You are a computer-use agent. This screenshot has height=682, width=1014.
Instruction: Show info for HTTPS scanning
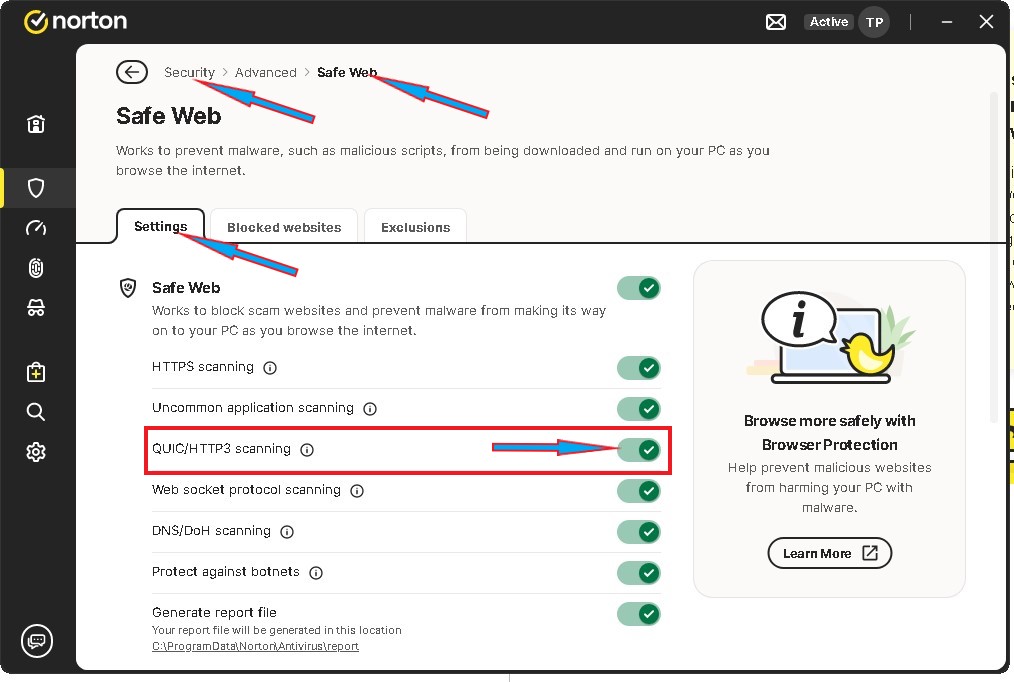pyautogui.click(x=270, y=368)
